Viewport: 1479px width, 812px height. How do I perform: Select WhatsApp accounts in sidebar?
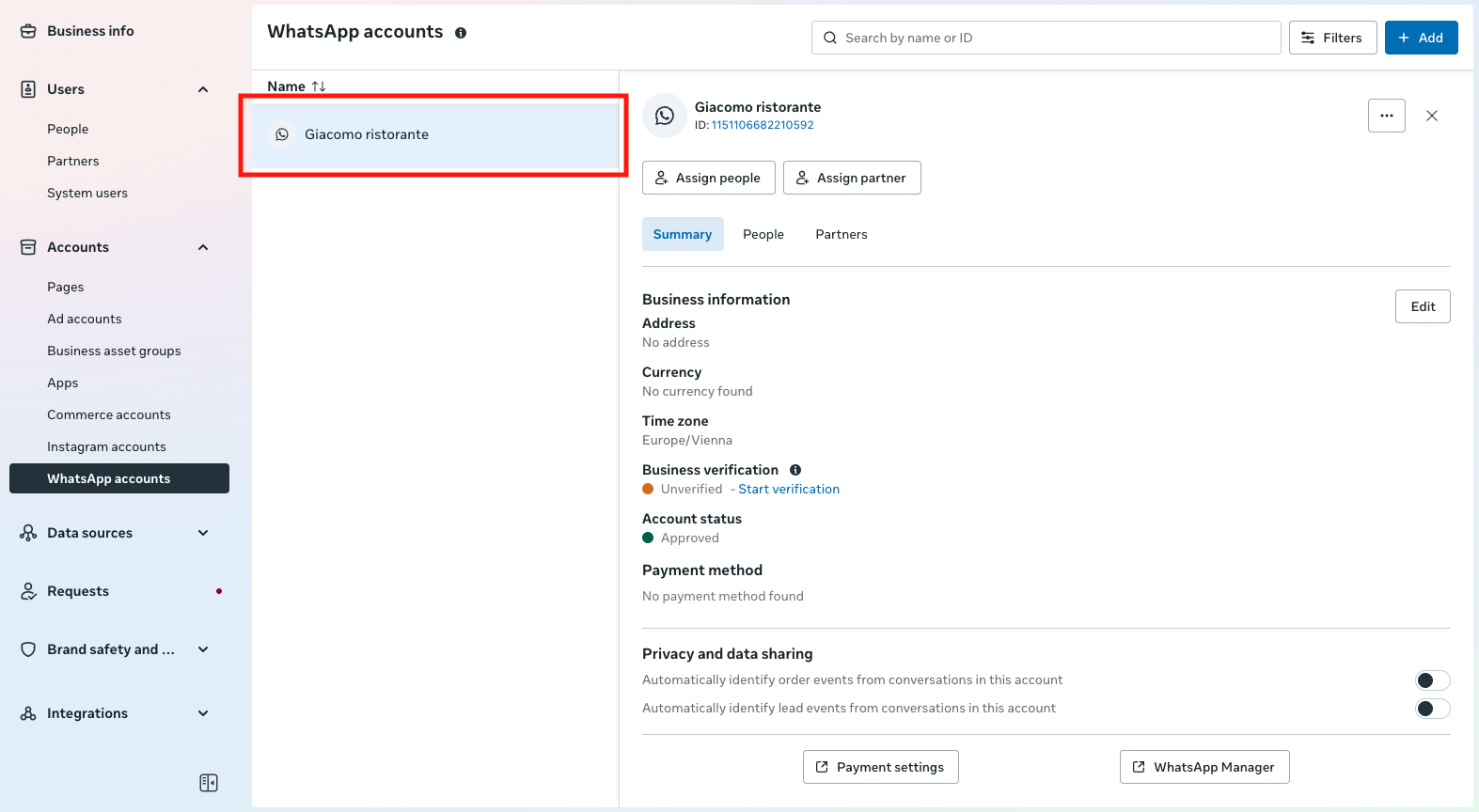click(119, 478)
